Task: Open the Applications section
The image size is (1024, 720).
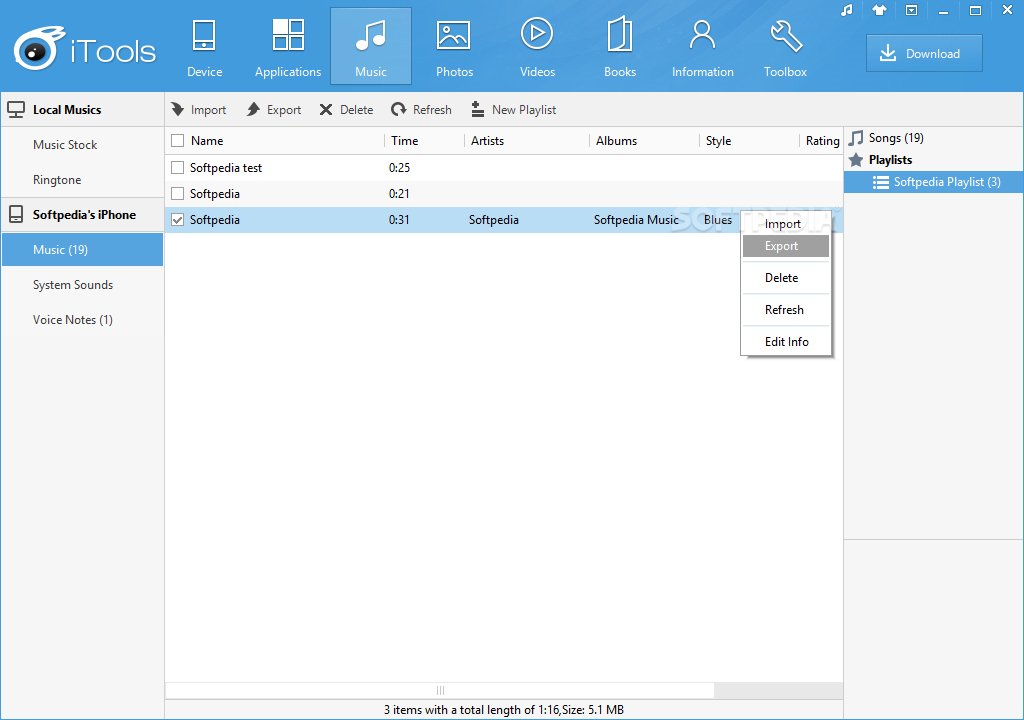Action: coord(288,48)
